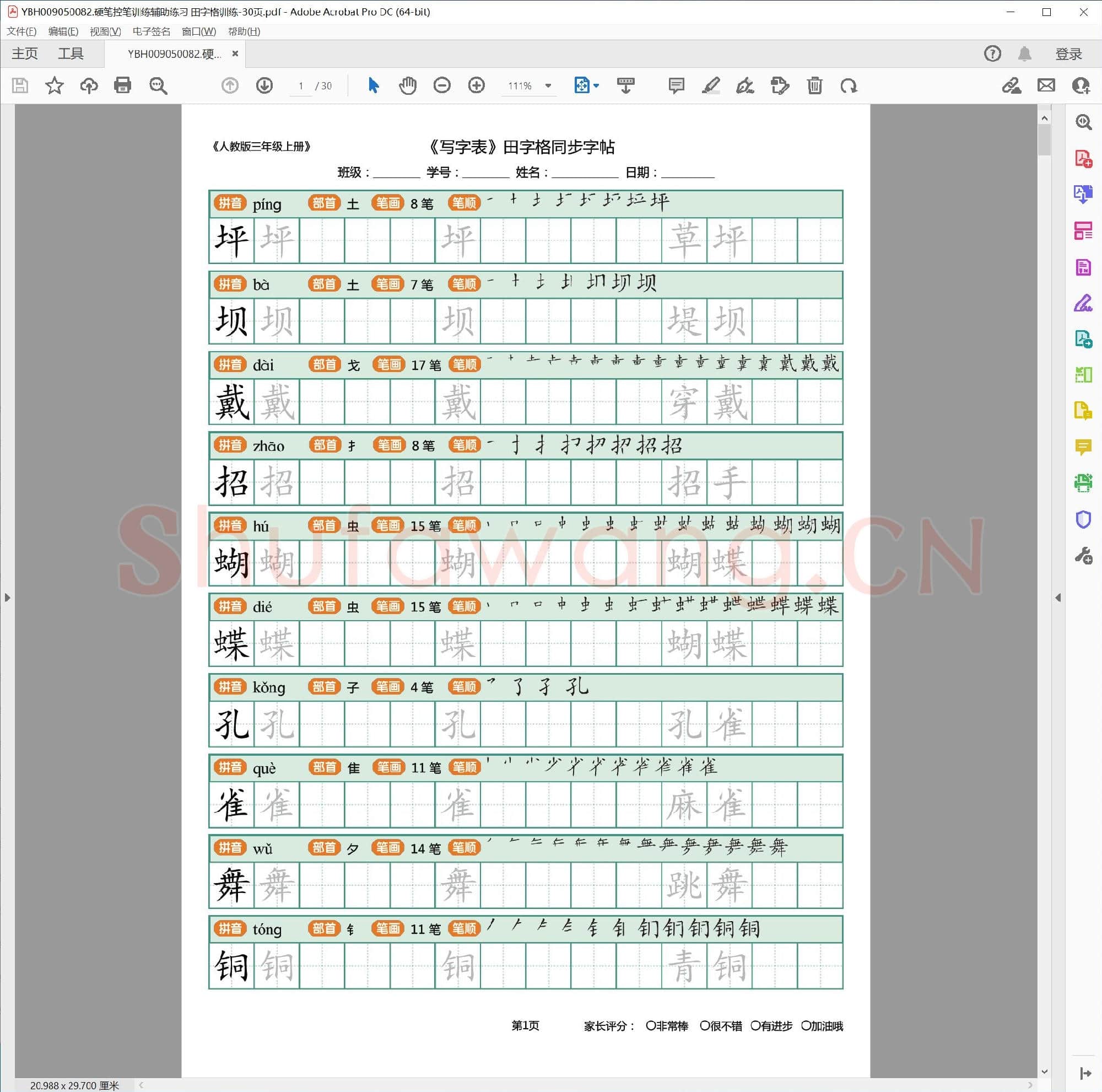
Task: Select the Highlight text pen tool
Action: pos(711,85)
